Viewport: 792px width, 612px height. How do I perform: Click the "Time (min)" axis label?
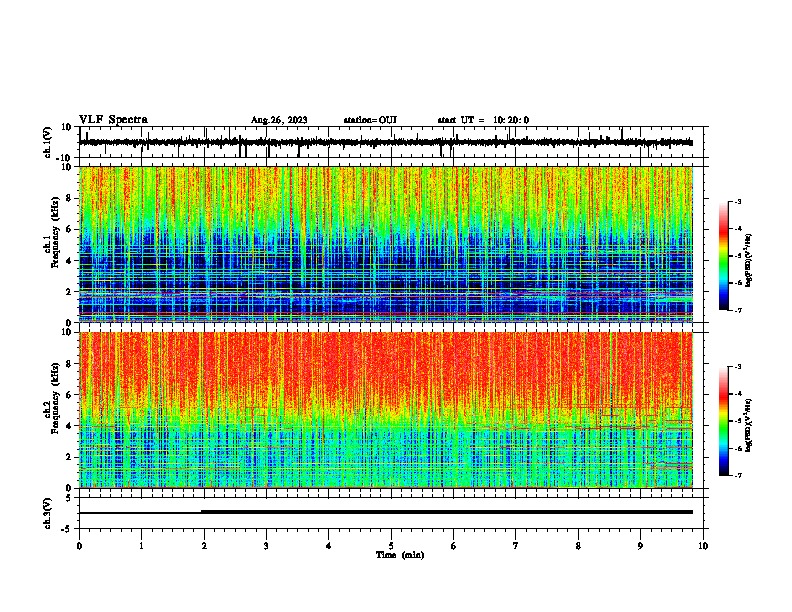coord(400,555)
